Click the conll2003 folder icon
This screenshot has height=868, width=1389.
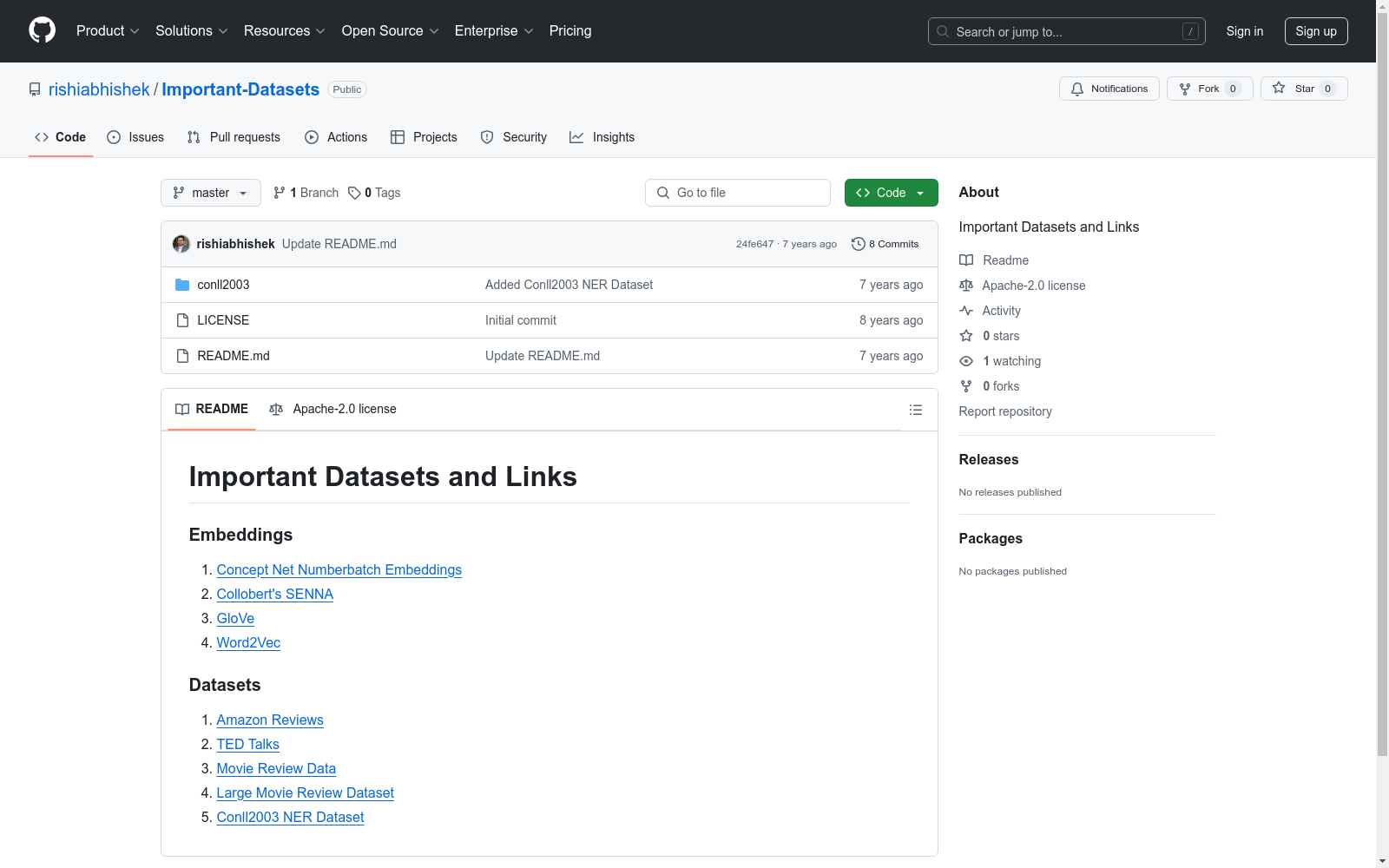[x=182, y=285]
